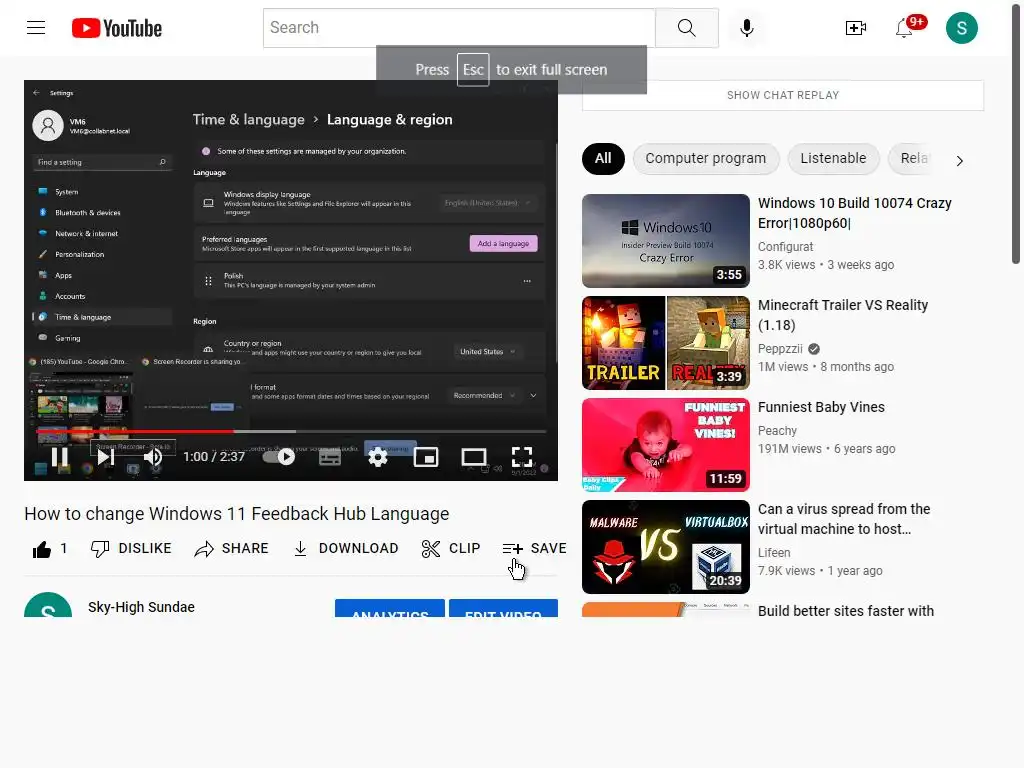Show chat replay
Viewport: 1024px width, 768px height.
point(783,95)
